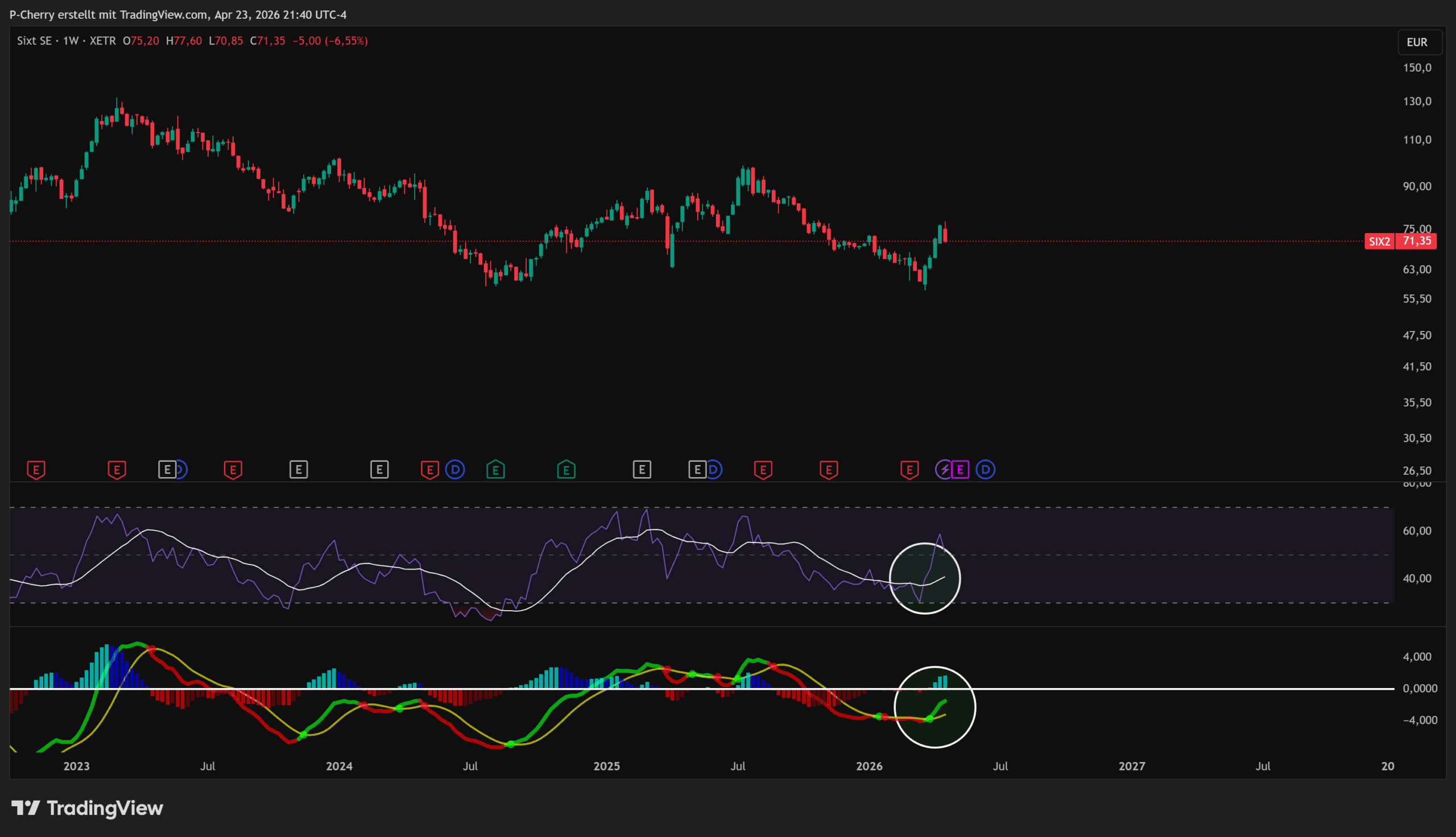The image size is (1456, 837).
Task: Click the last red E marker after 2026
Action: 909,470
